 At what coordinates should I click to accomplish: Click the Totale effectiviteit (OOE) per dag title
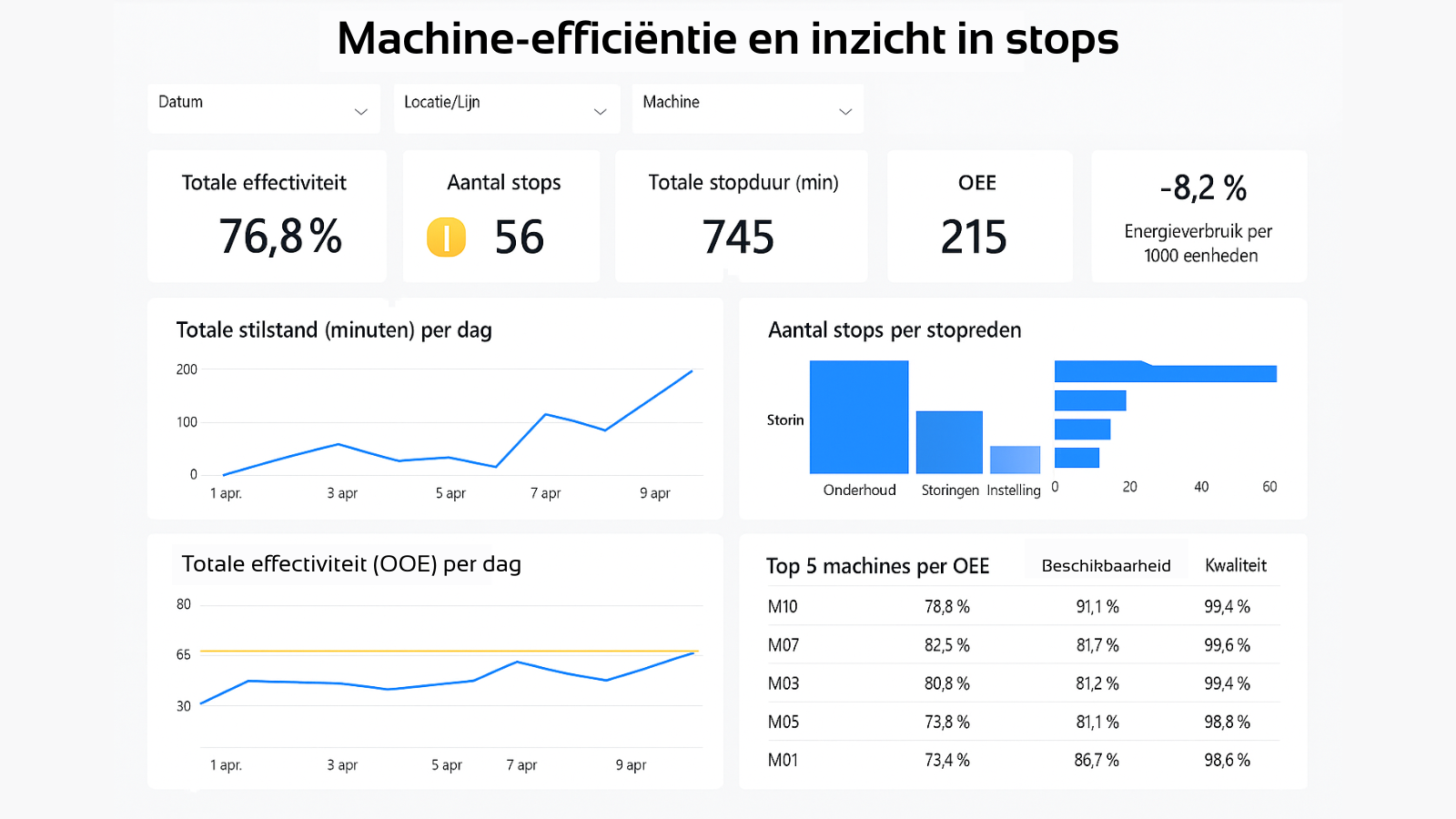(351, 564)
